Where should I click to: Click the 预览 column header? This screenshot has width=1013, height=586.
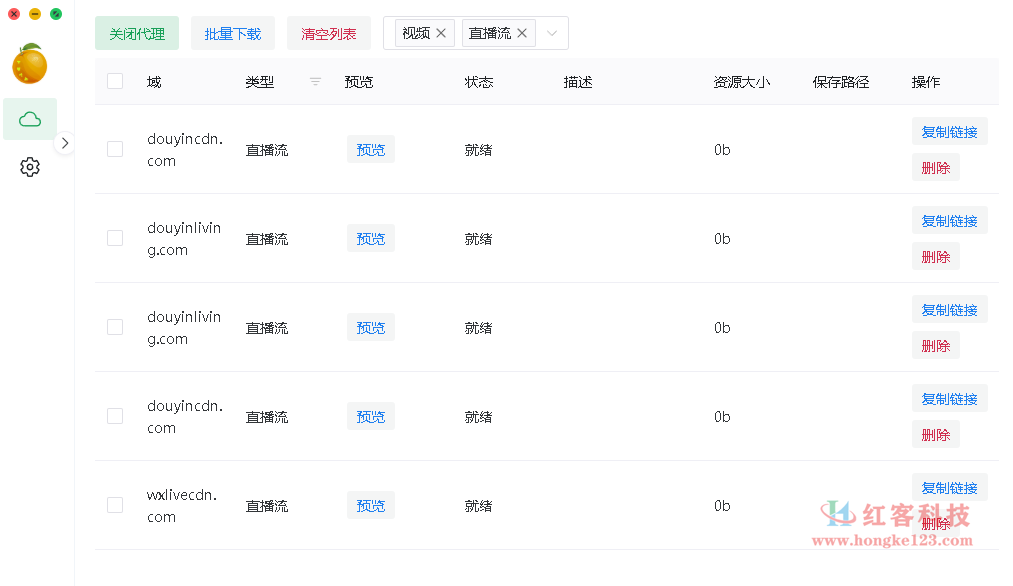(x=359, y=81)
